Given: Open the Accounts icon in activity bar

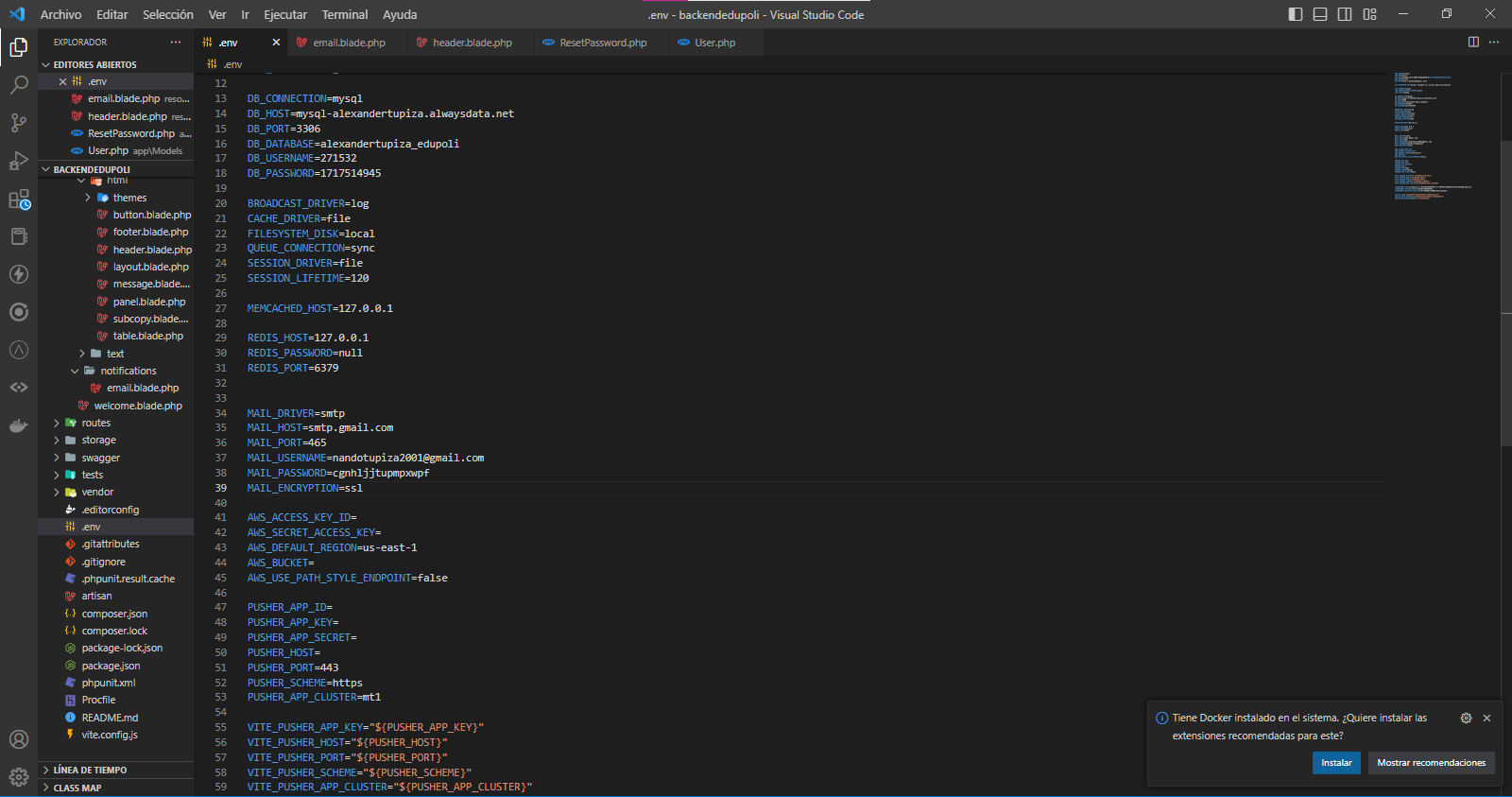Looking at the screenshot, I should click(19, 739).
